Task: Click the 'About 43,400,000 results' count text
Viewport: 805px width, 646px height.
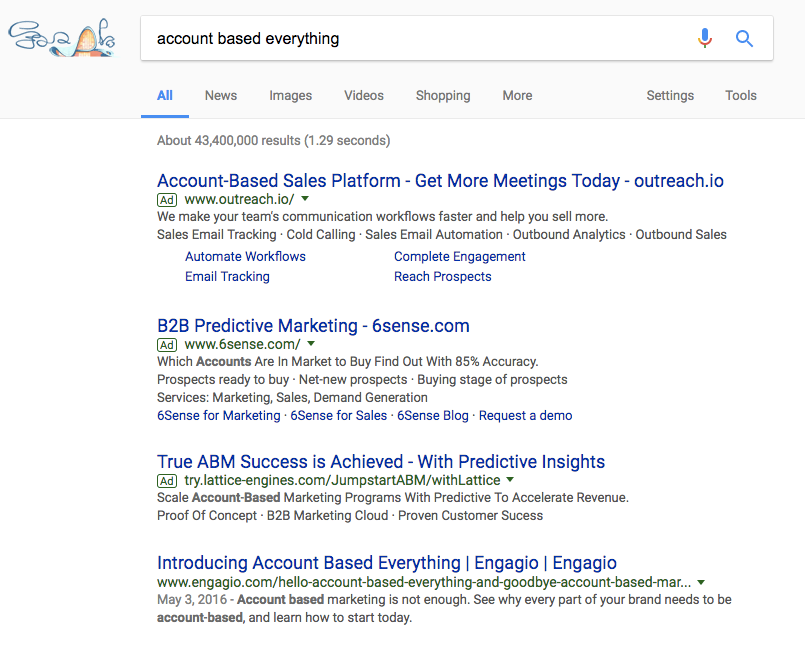Action: click(274, 140)
